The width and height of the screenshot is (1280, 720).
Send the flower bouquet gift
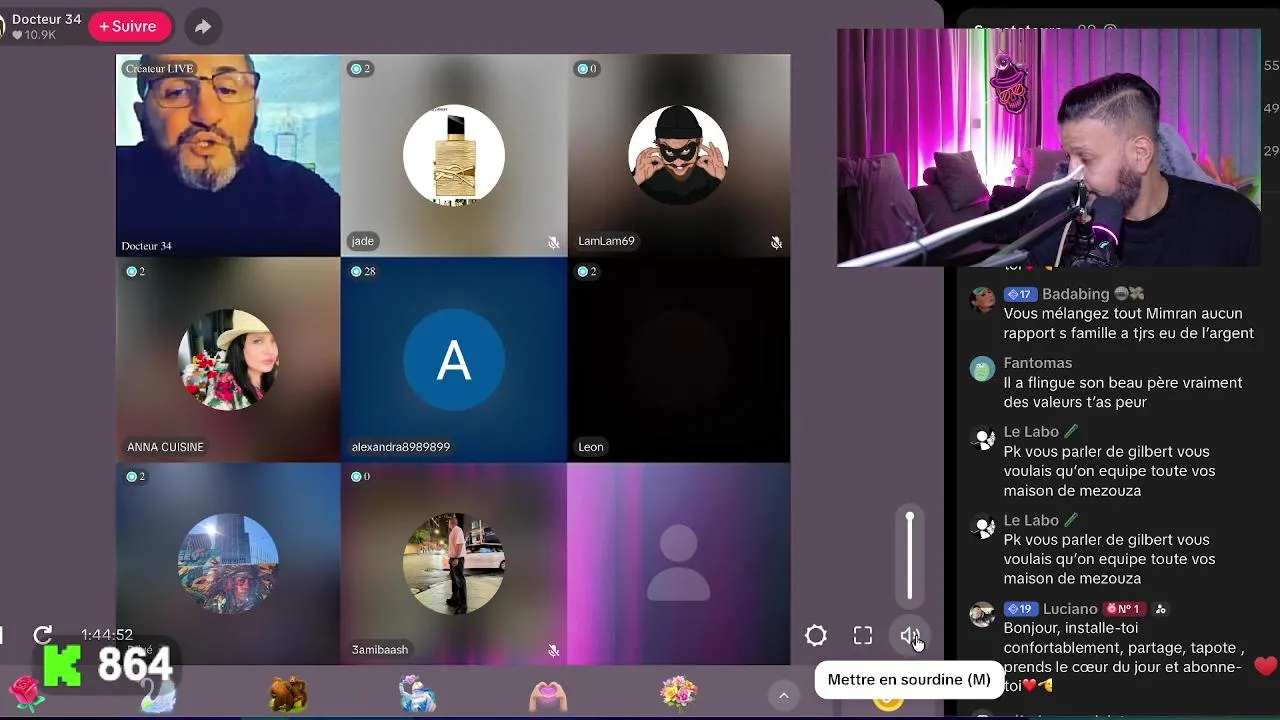pyautogui.click(x=678, y=693)
